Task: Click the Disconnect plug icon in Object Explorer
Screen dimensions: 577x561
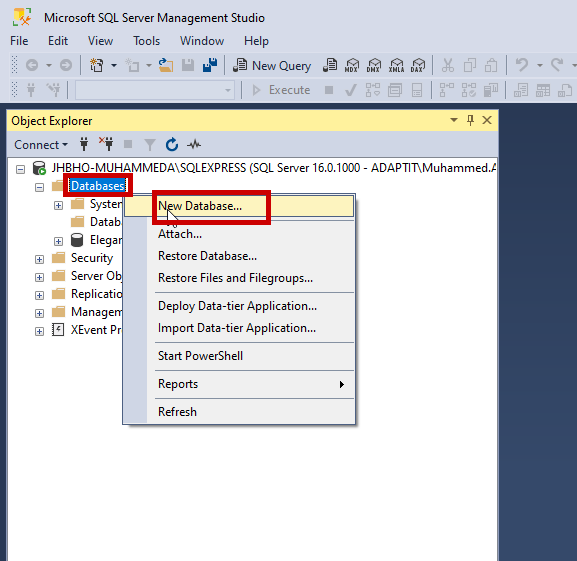Action: [106, 144]
